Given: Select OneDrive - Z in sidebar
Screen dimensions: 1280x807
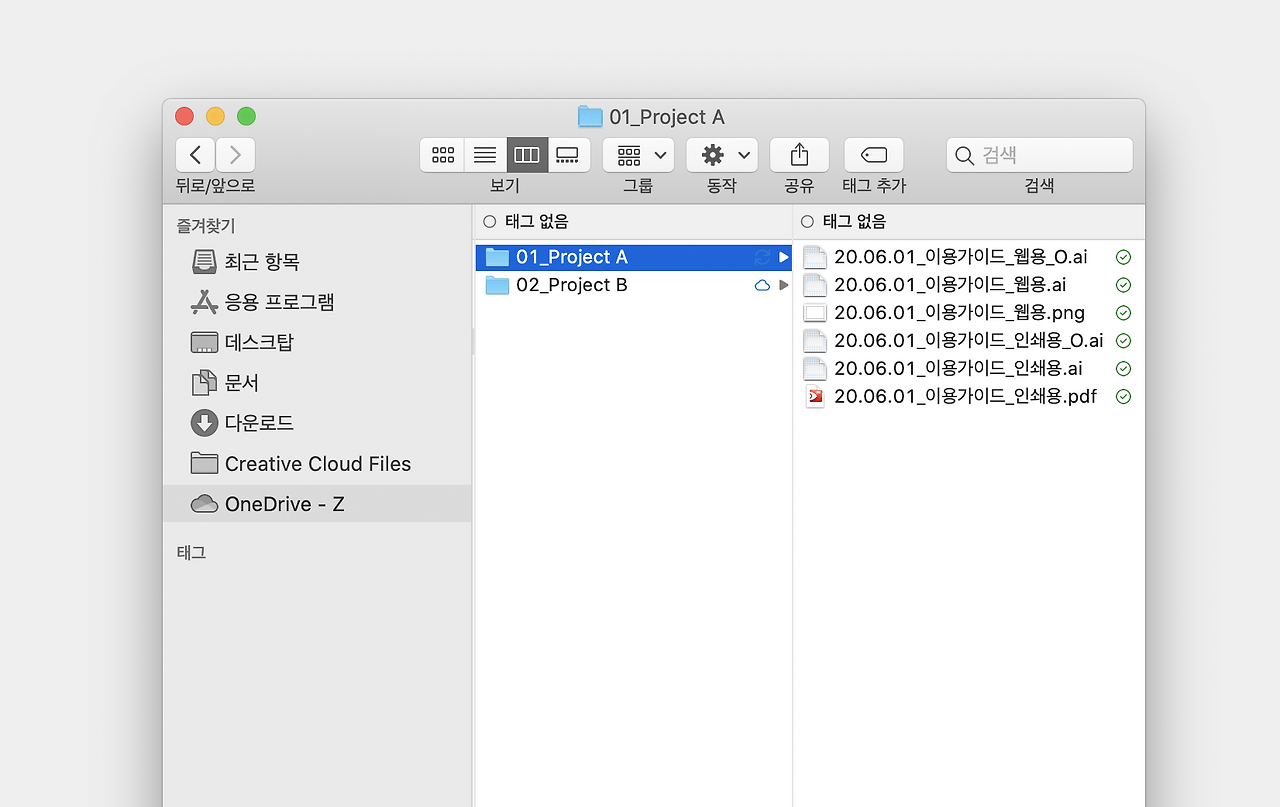Looking at the screenshot, I should coord(317,504).
